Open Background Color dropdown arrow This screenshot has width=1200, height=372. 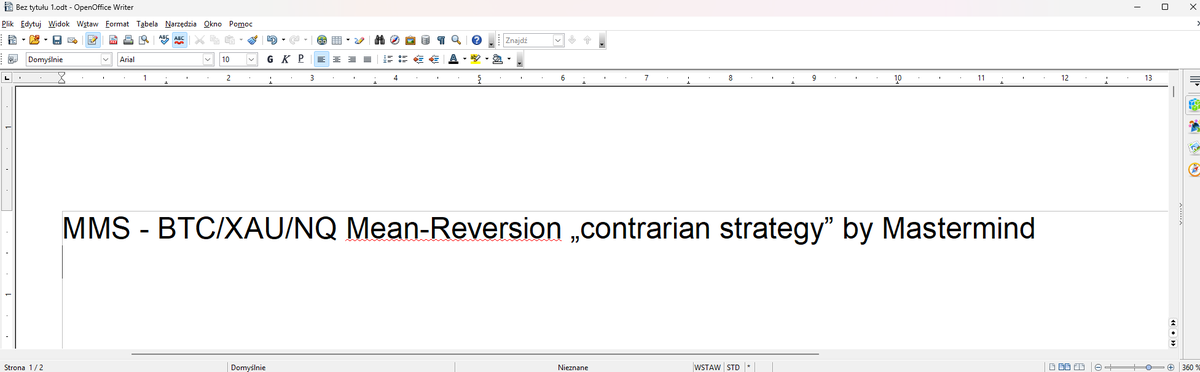[509, 59]
